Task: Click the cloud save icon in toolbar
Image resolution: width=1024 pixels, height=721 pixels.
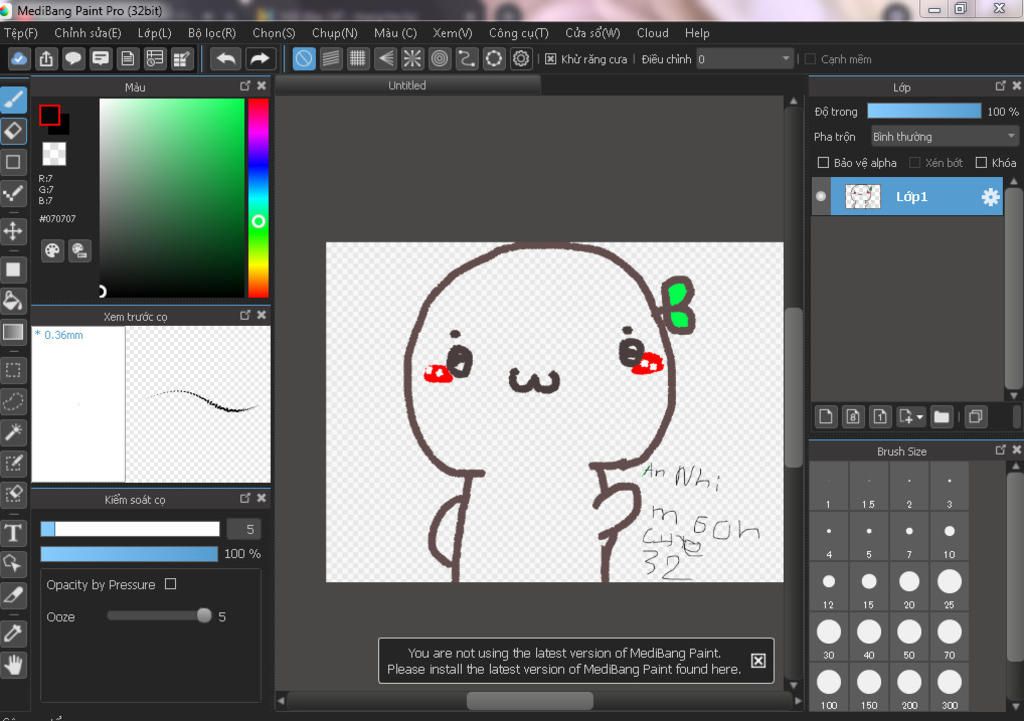Action: (x=19, y=59)
